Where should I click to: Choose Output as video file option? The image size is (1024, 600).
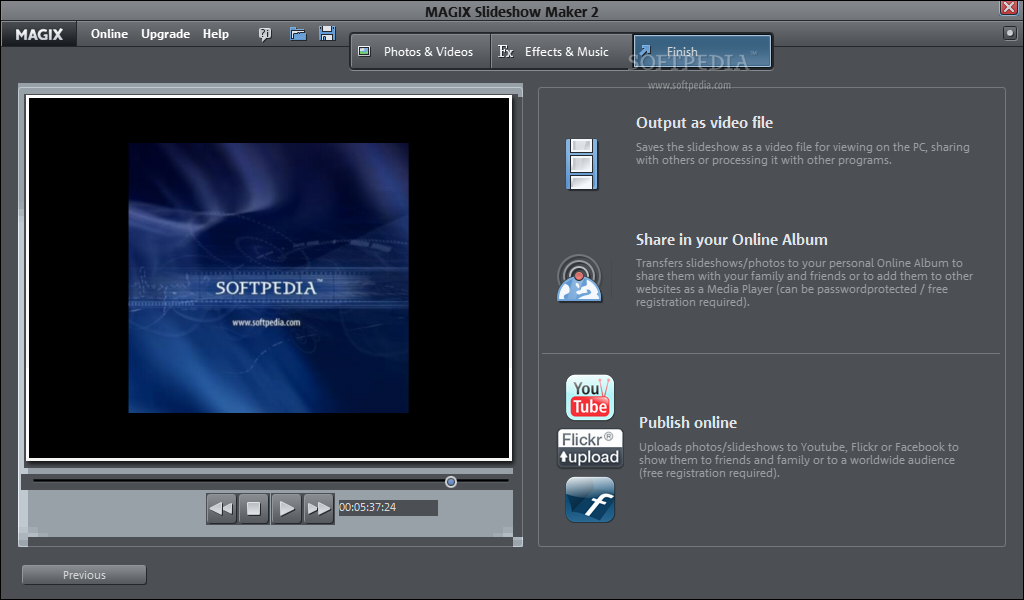pos(704,123)
